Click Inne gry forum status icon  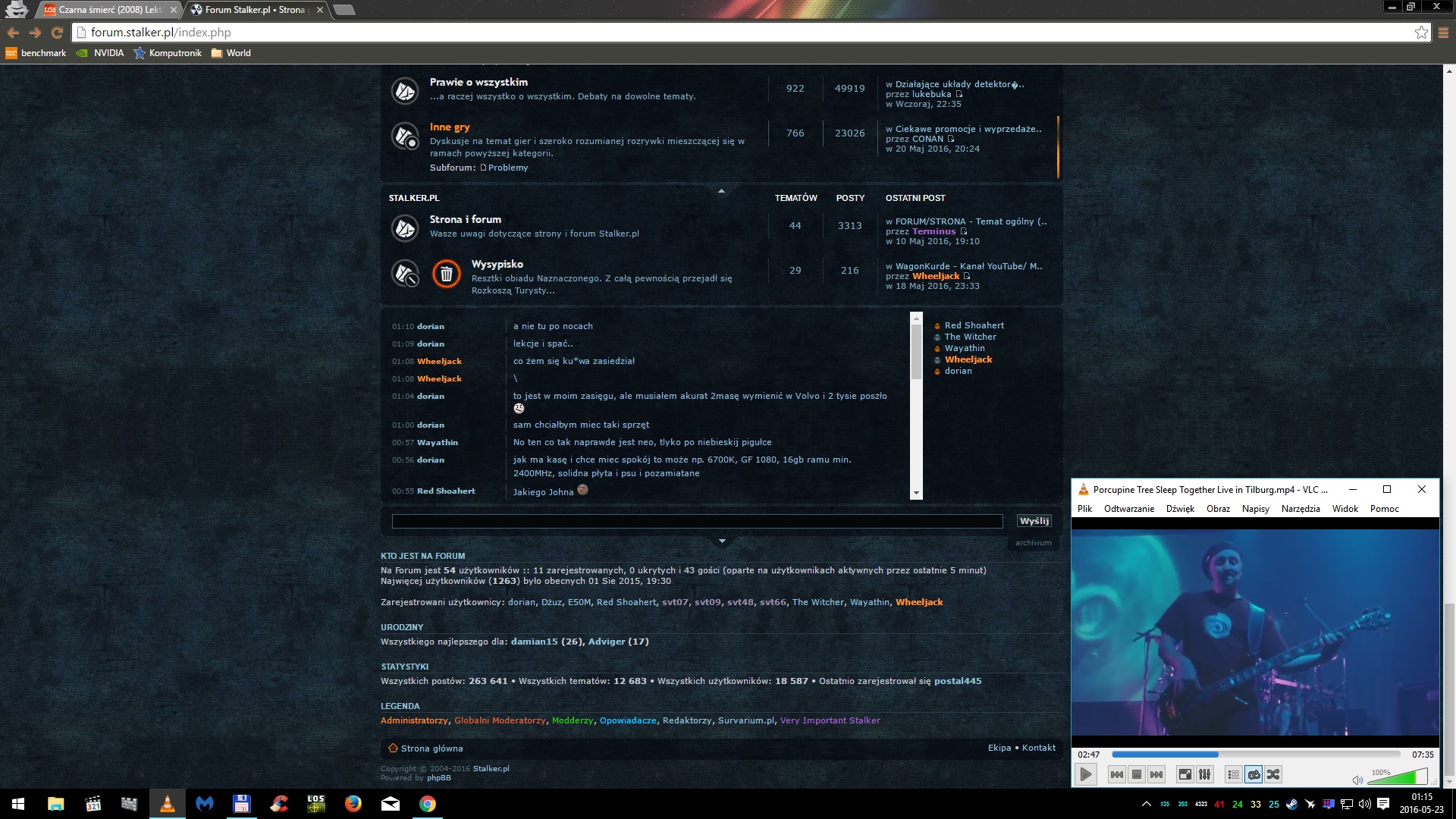pyautogui.click(x=405, y=136)
